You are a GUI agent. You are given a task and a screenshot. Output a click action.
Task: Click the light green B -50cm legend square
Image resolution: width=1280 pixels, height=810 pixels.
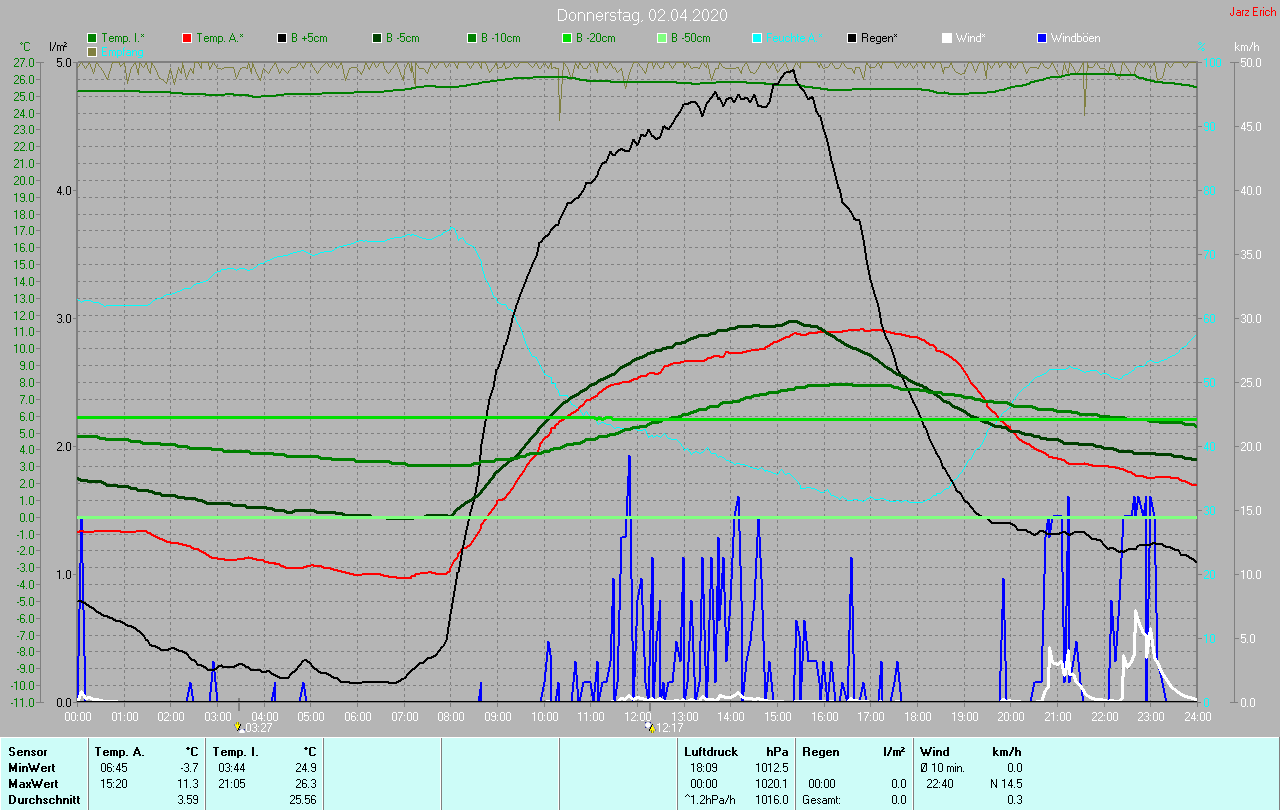coord(662,38)
